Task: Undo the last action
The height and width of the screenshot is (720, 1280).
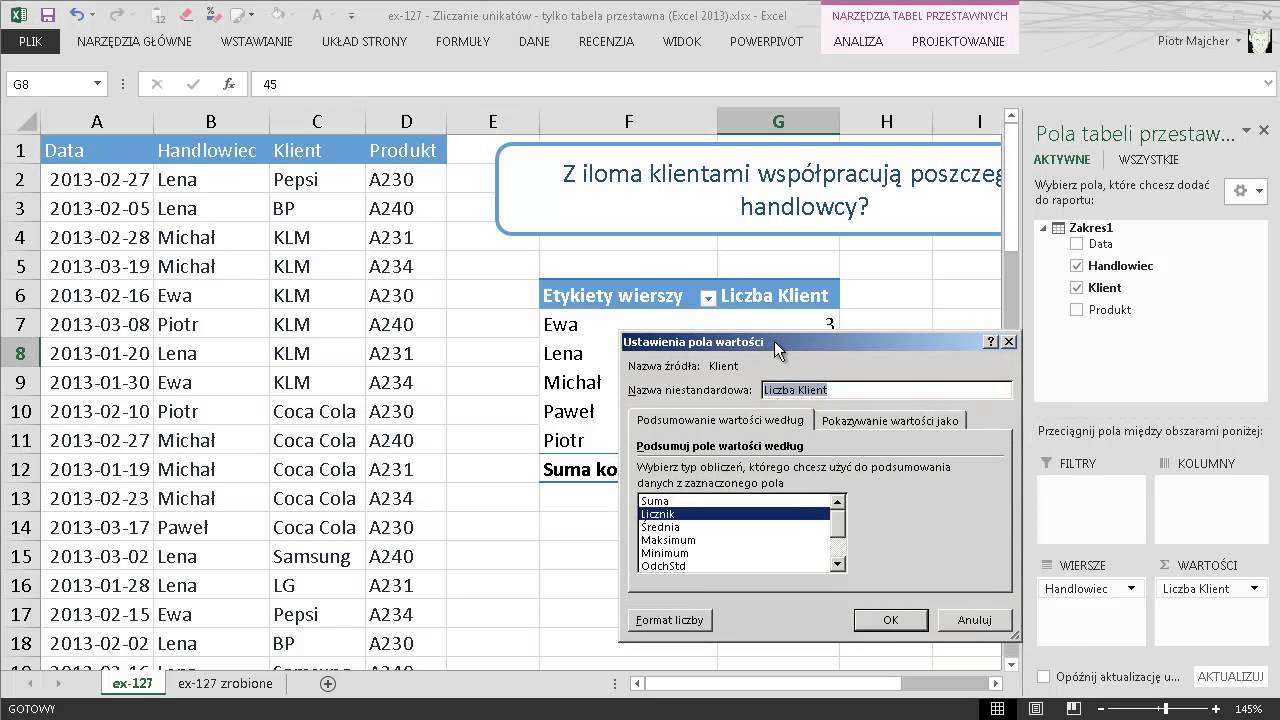Action: click(x=78, y=15)
